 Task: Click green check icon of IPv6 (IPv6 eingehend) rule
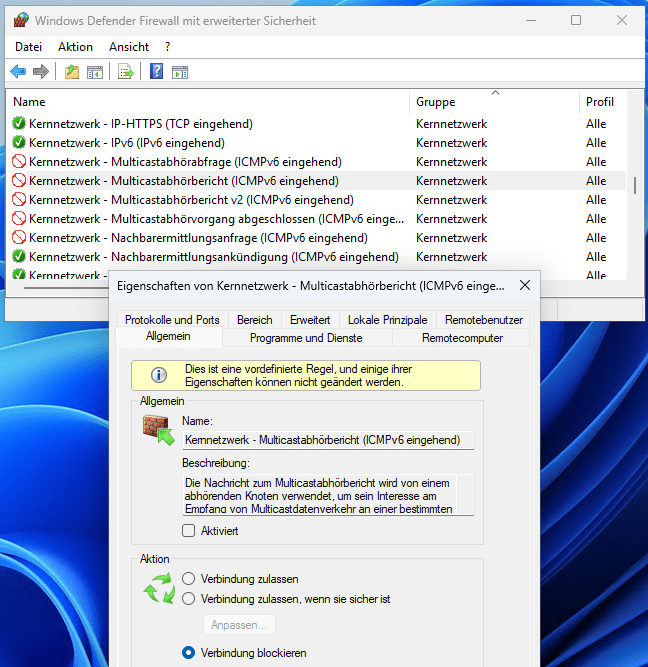click(x=19, y=142)
